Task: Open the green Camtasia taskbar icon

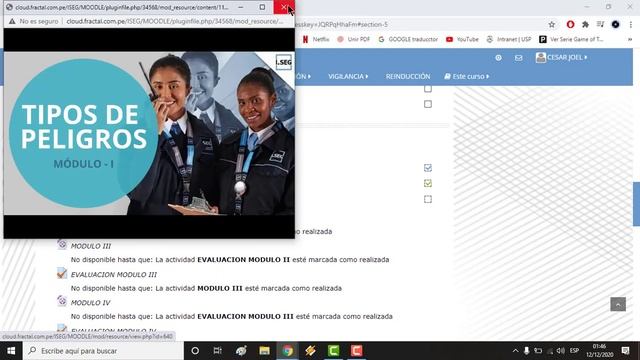Action: click(333, 351)
